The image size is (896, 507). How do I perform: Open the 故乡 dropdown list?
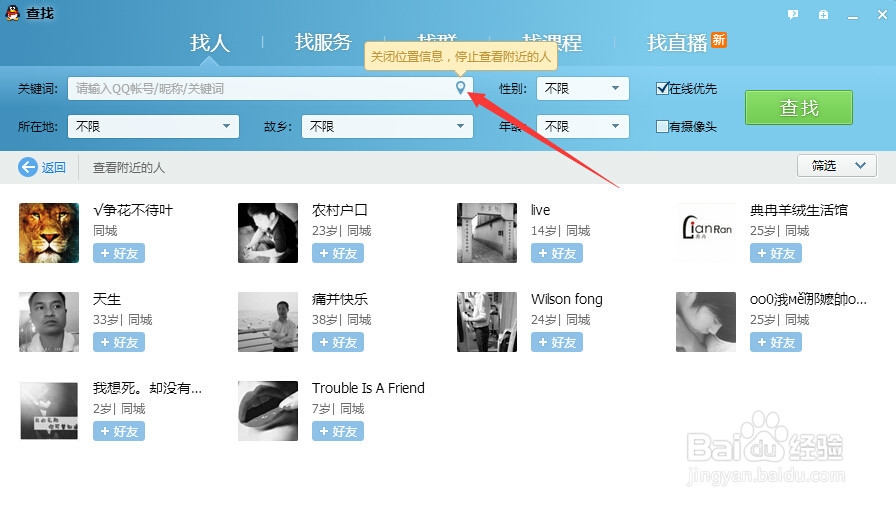pos(387,126)
